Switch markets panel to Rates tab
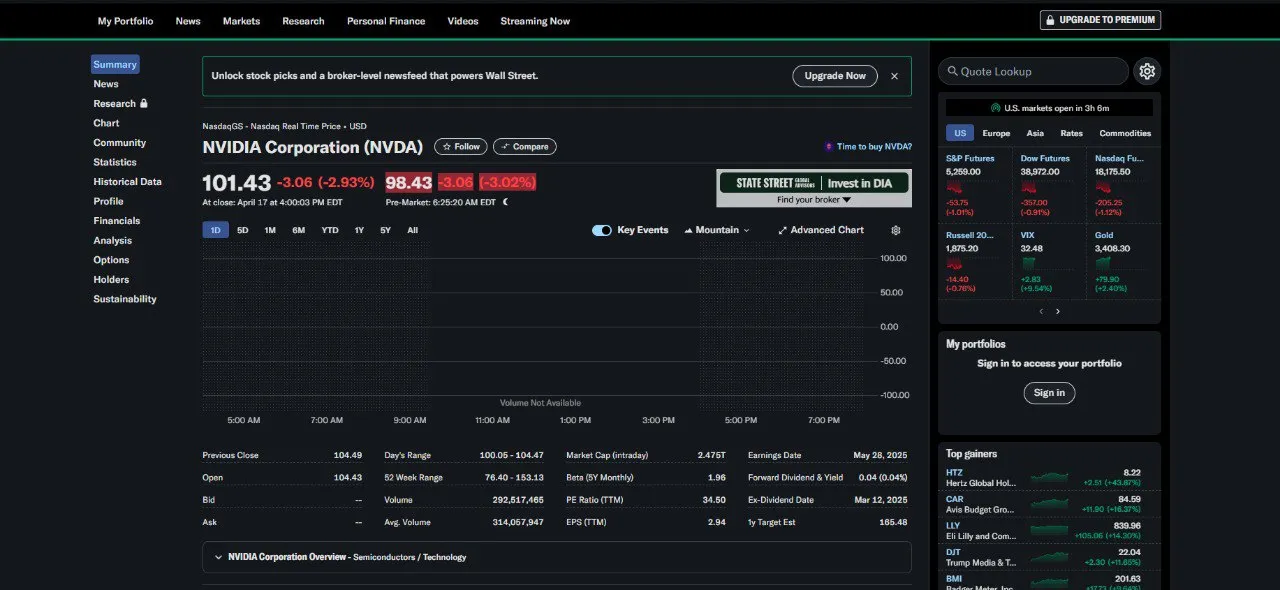 (x=1072, y=133)
